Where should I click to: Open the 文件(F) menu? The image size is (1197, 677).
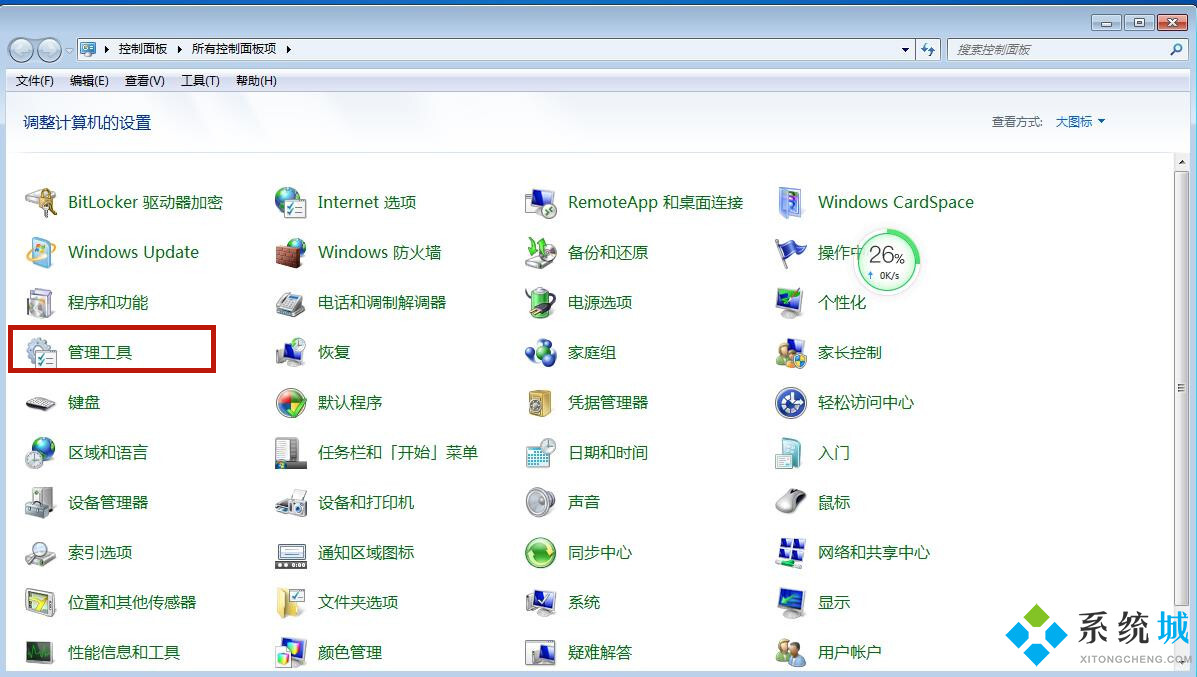tap(34, 81)
